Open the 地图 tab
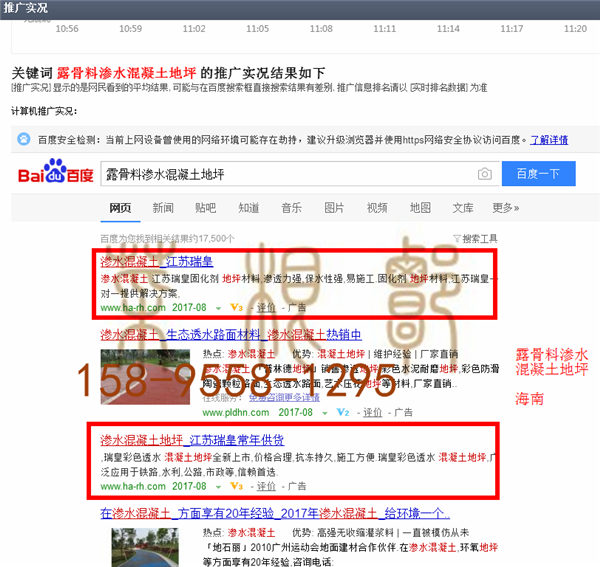This screenshot has width=600, height=567. tap(420, 208)
